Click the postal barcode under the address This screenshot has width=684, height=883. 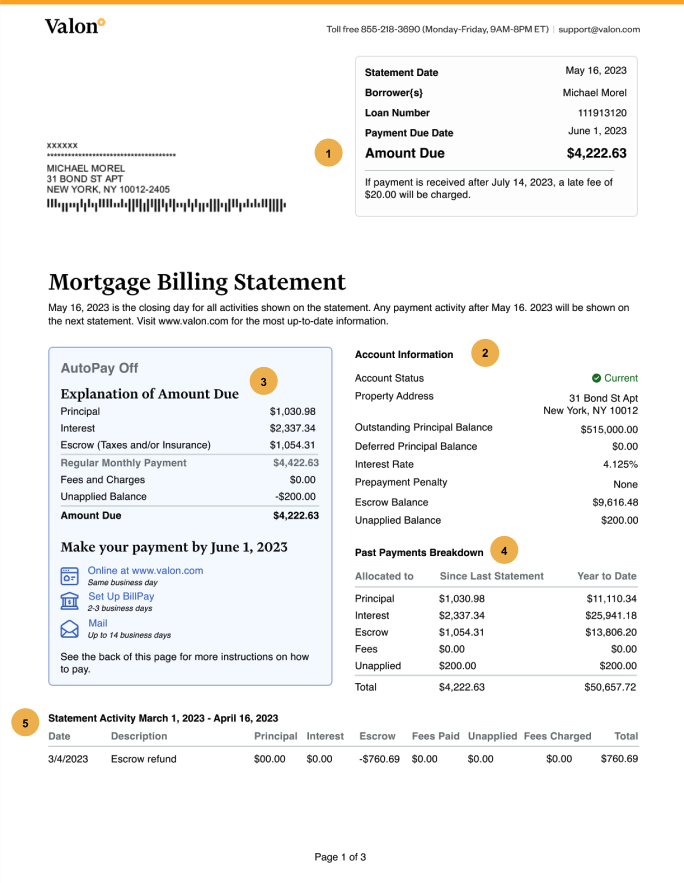(x=166, y=205)
